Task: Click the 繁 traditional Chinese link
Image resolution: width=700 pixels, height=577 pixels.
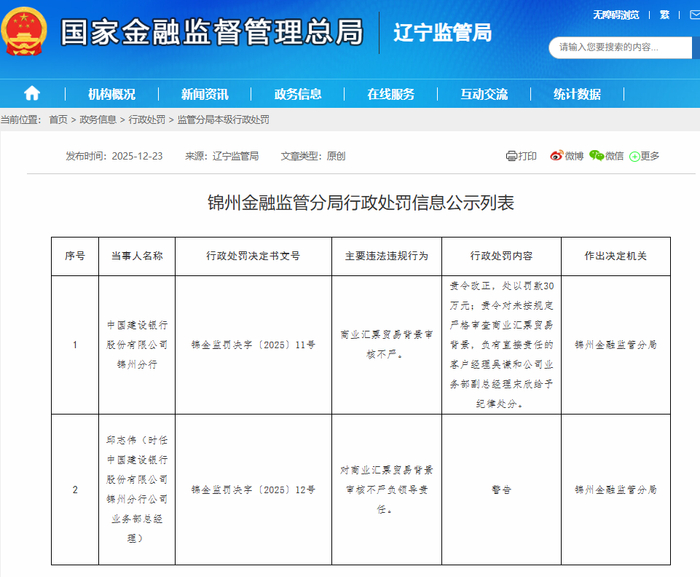Action: pos(664,15)
